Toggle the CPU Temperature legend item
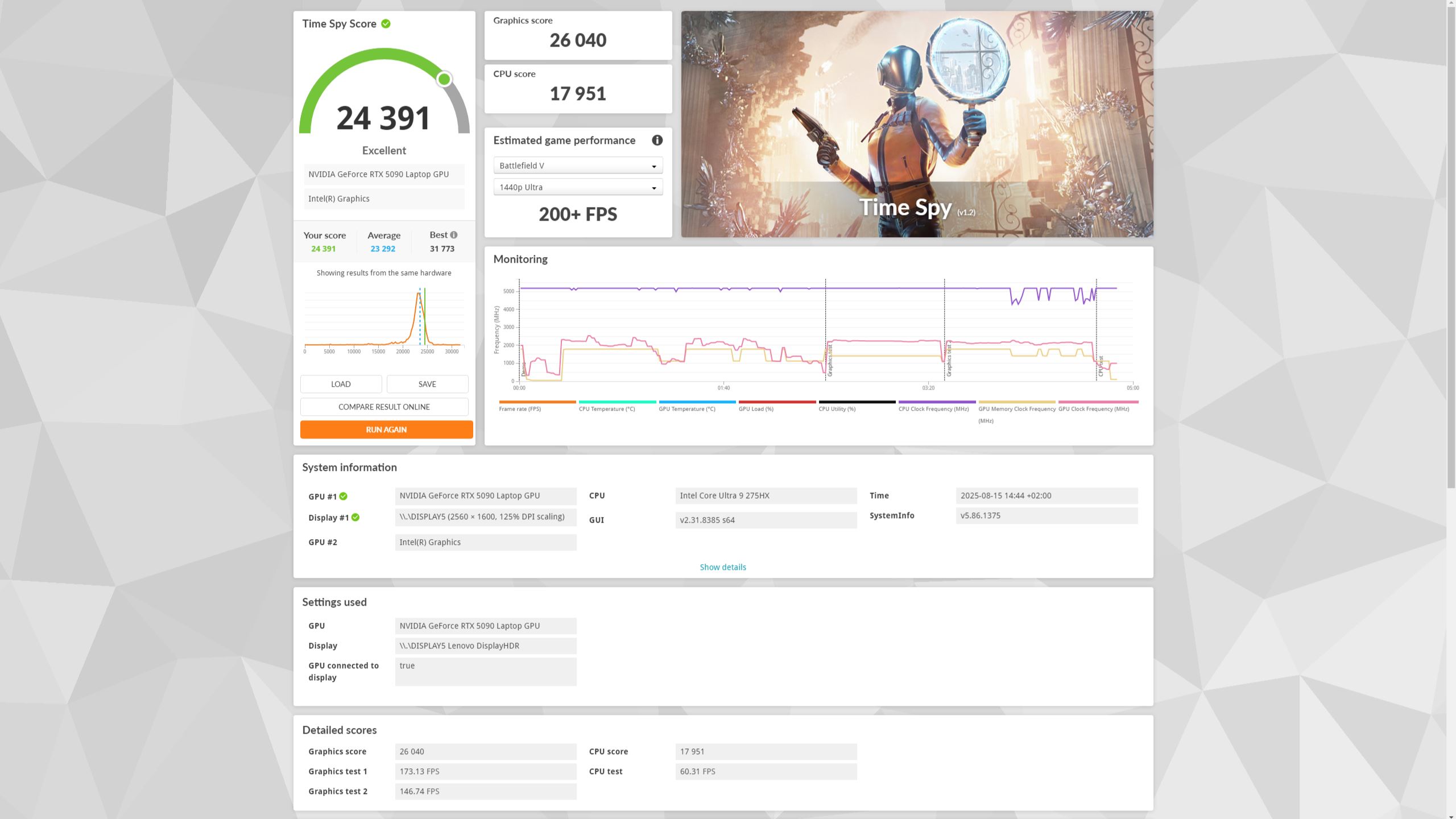This screenshot has width=1456, height=819. [x=617, y=406]
